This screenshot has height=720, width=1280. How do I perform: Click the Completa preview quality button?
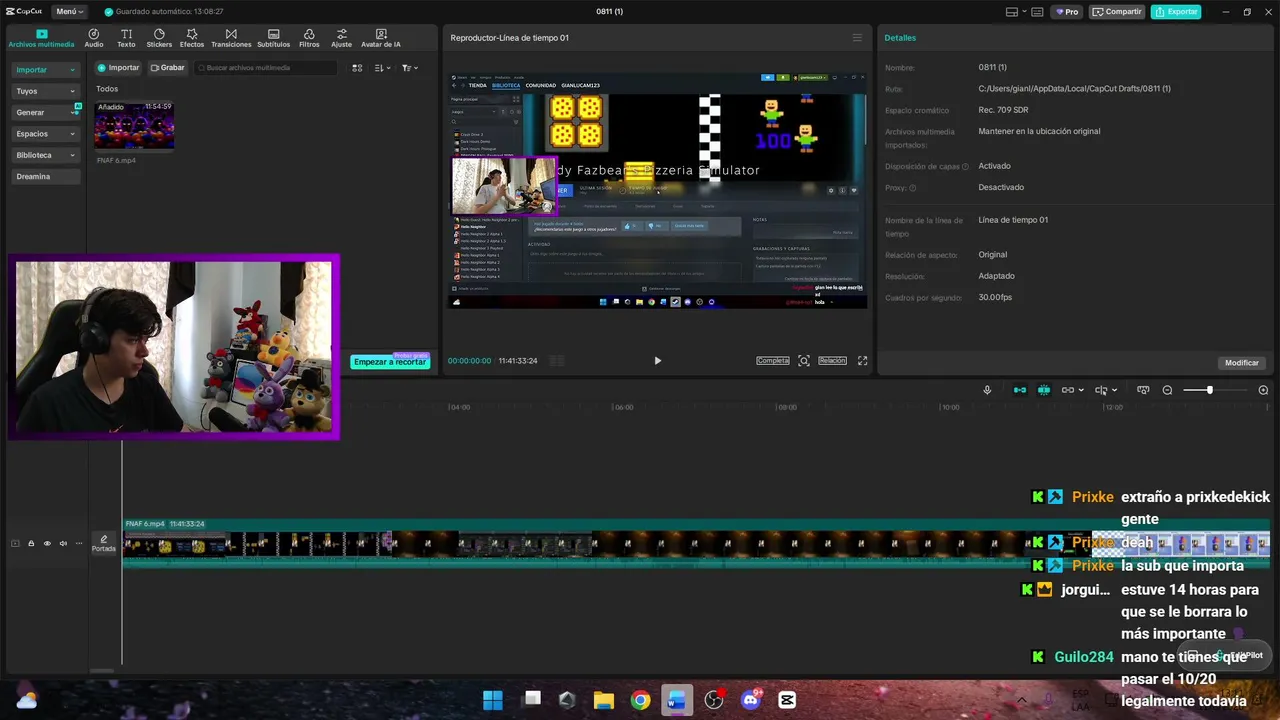click(x=773, y=361)
